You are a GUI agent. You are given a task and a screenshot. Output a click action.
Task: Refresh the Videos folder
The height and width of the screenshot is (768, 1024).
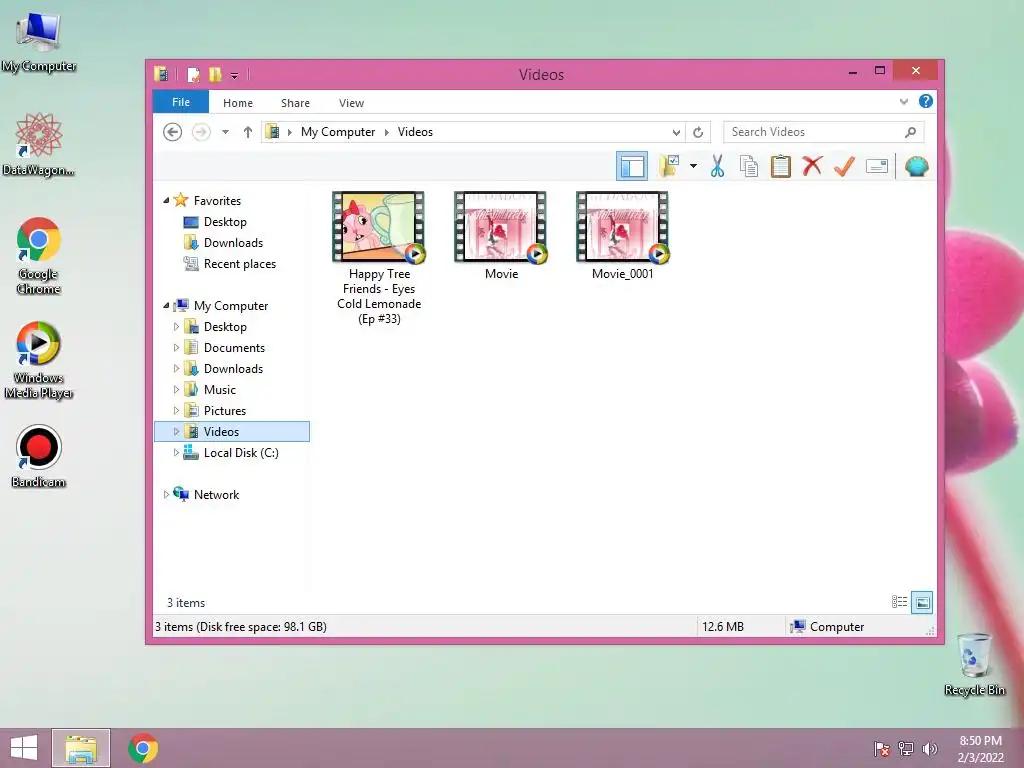[x=698, y=132]
